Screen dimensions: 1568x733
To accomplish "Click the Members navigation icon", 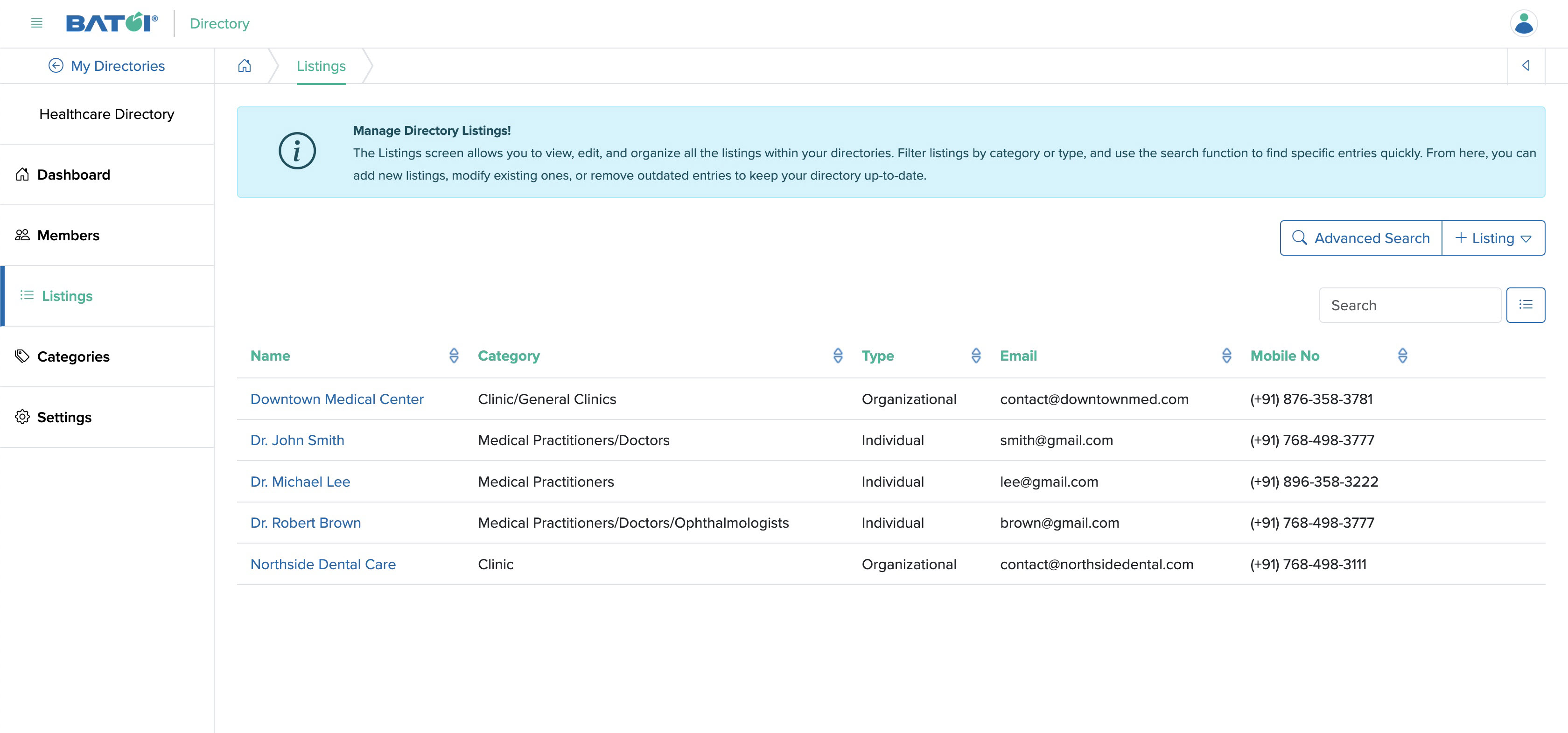I will click(x=23, y=234).
